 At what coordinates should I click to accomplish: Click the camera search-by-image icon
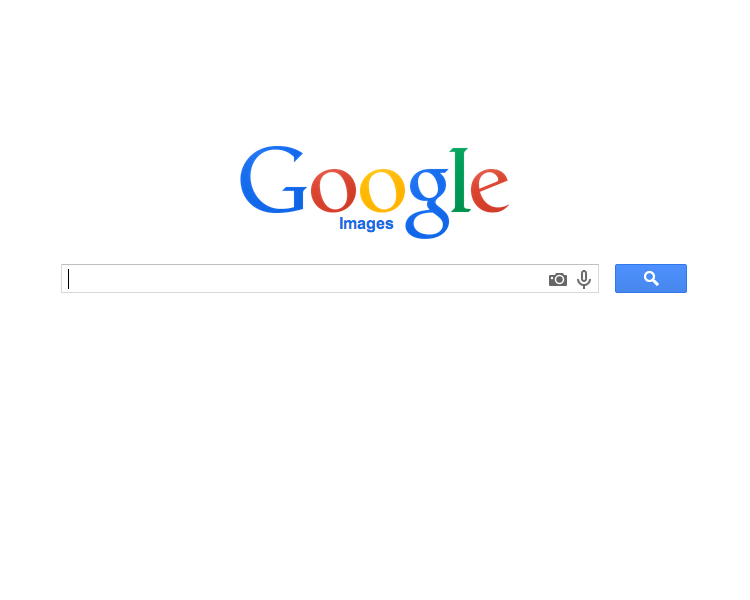tap(557, 279)
